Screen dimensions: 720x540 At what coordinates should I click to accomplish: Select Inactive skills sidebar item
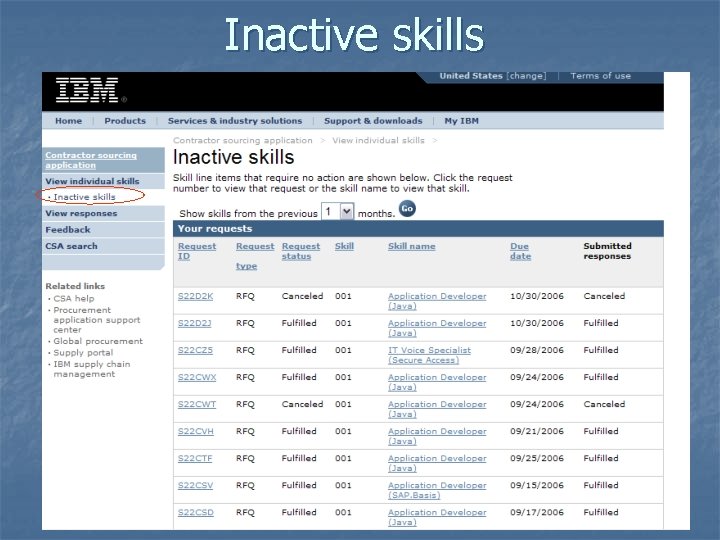84,197
